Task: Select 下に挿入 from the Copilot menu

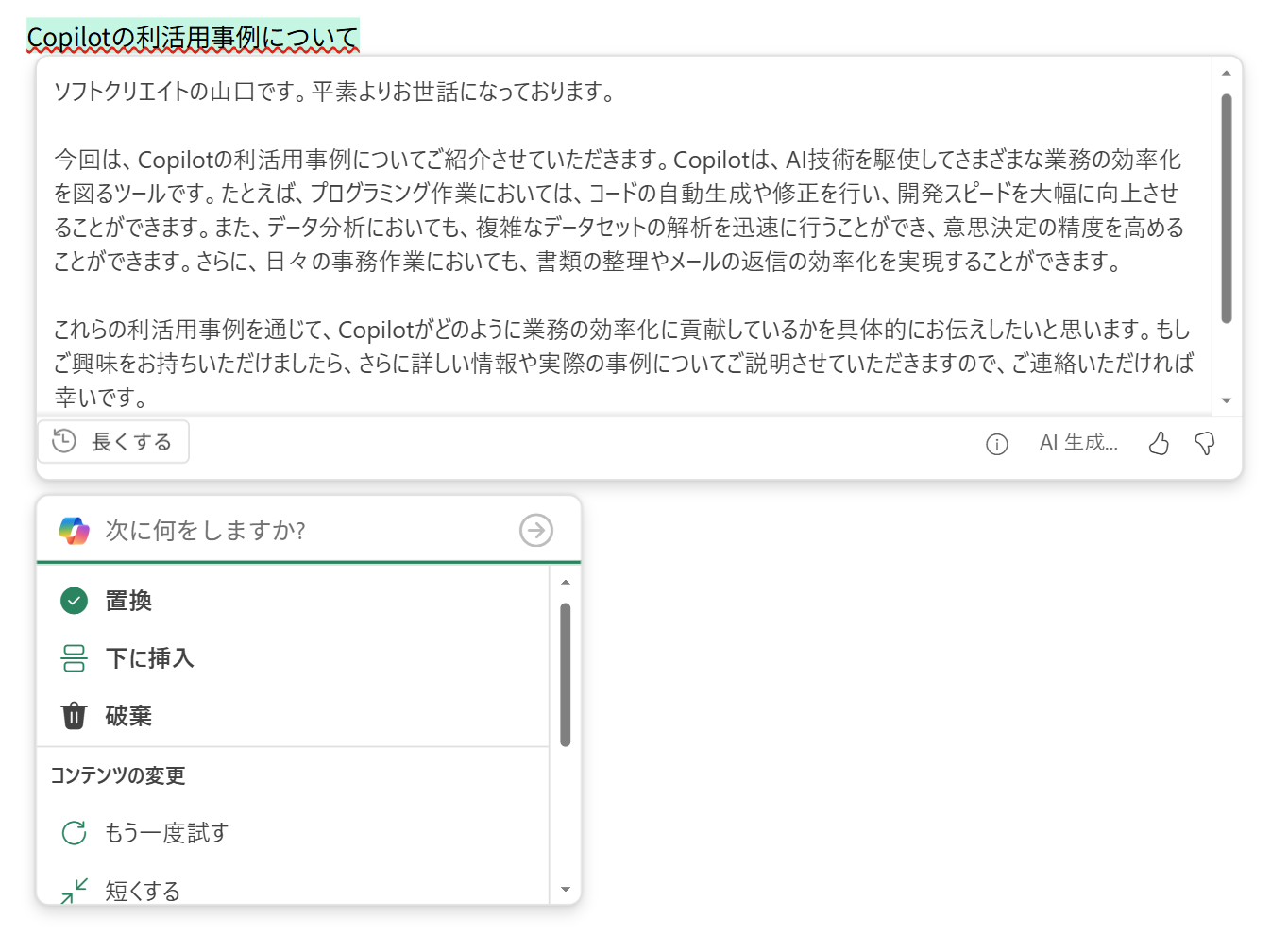Action: pyautogui.click(x=150, y=657)
